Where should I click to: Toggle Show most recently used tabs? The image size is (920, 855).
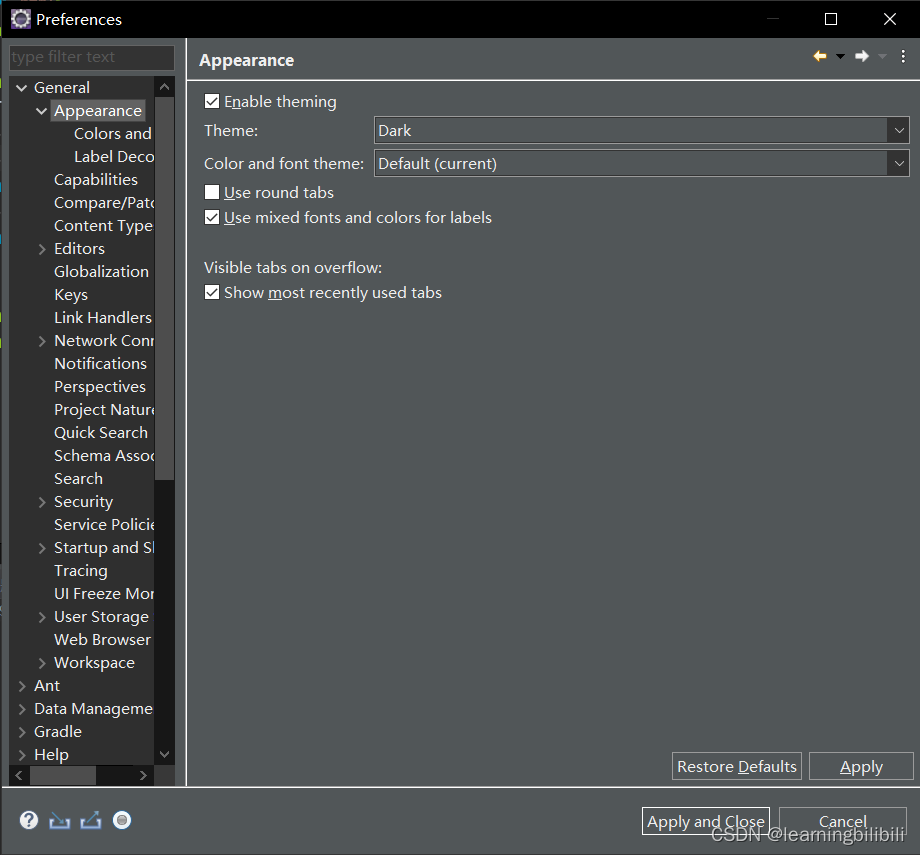(x=212, y=292)
